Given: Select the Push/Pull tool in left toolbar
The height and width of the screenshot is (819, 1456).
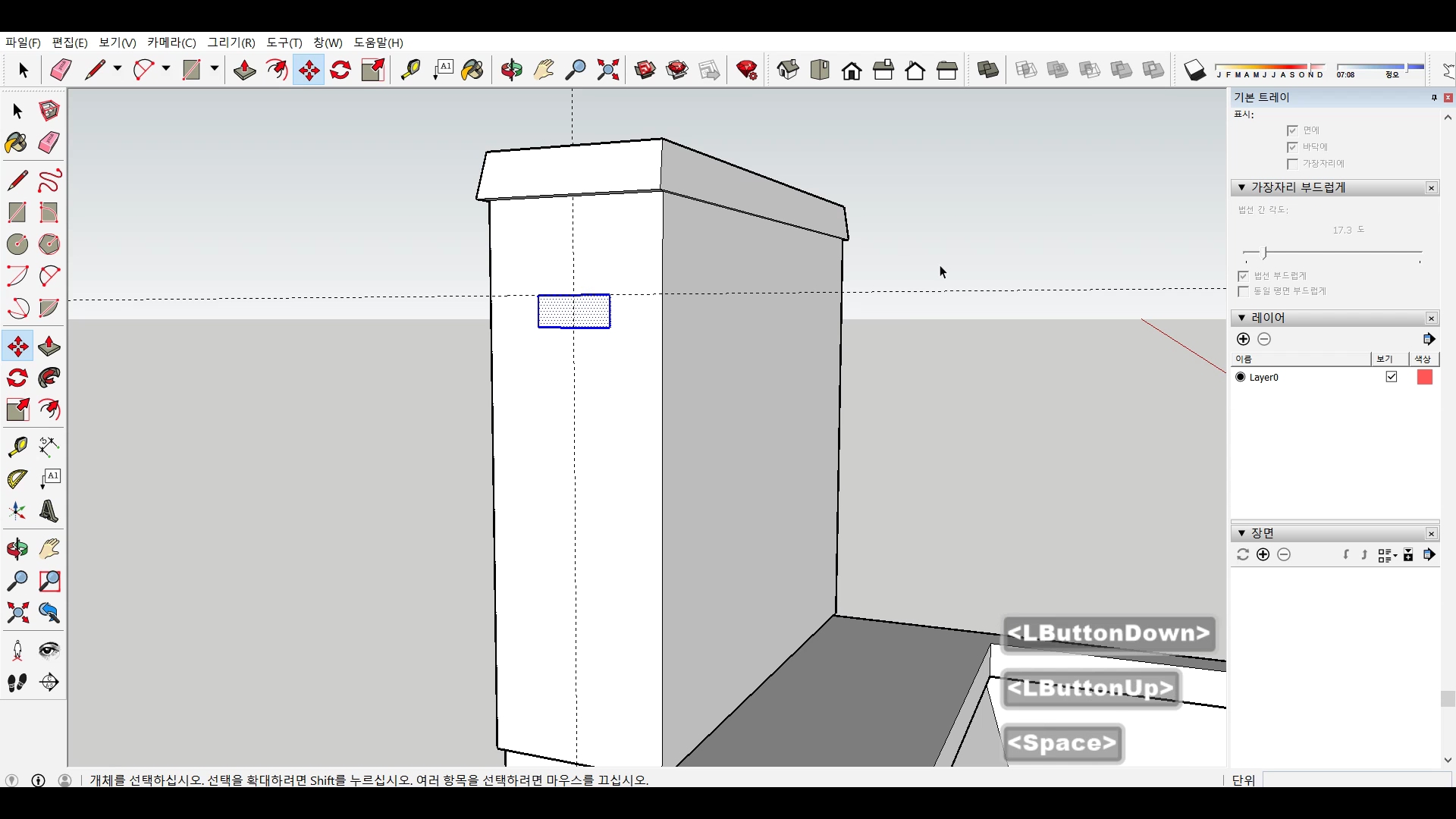Looking at the screenshot, I should (x=49, y=347).
